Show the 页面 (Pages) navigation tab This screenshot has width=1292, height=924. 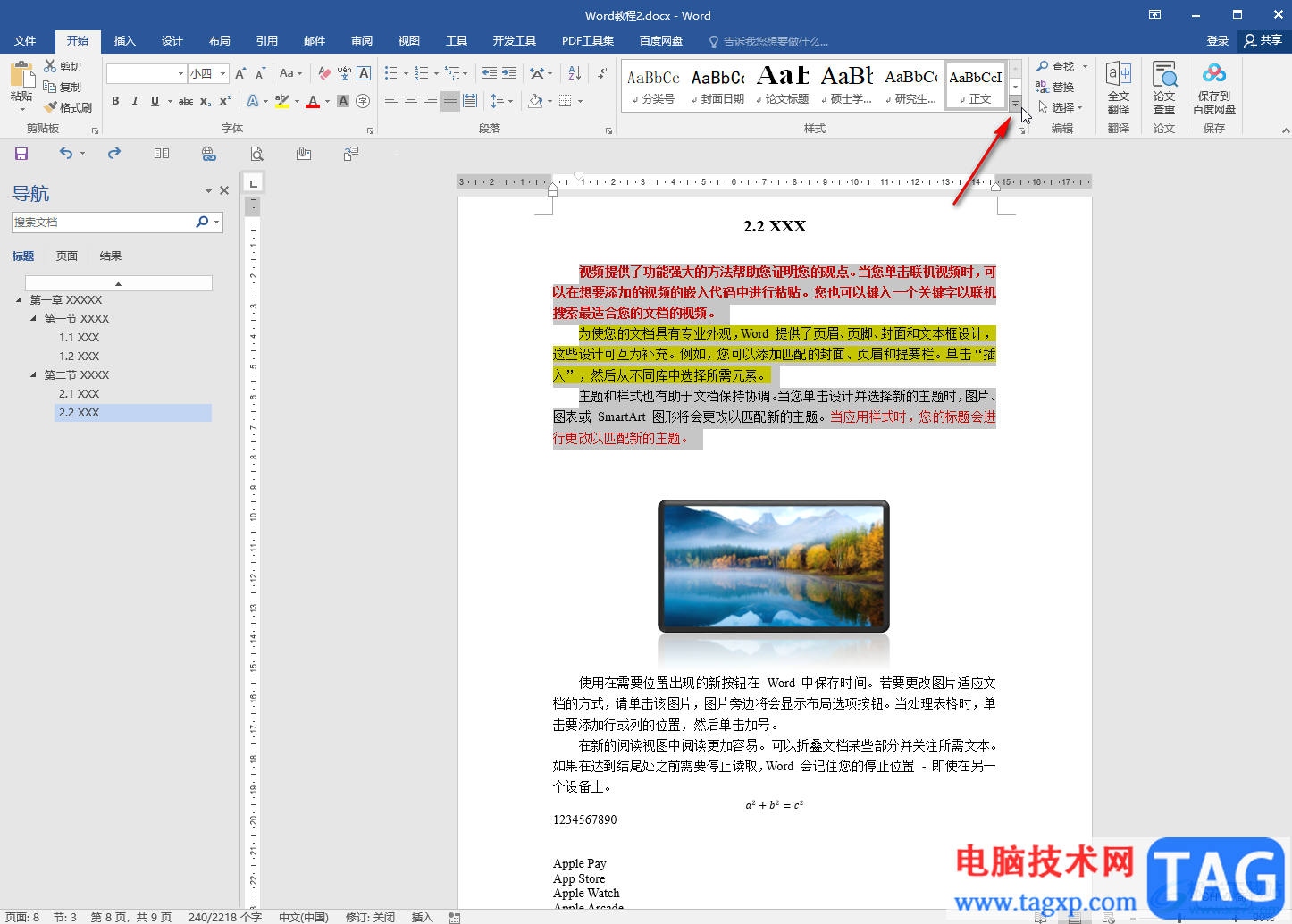click(x=67, y=256)
